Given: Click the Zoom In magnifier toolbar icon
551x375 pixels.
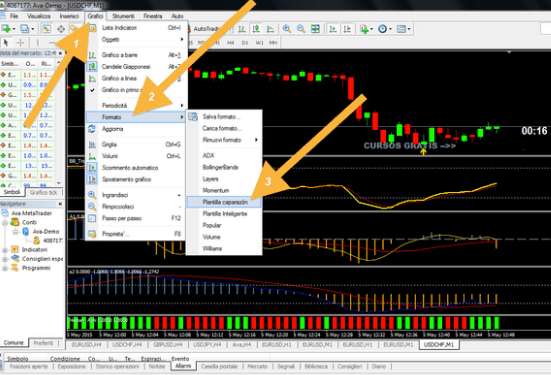Looking at the screenshot, I should pos(287,29).
